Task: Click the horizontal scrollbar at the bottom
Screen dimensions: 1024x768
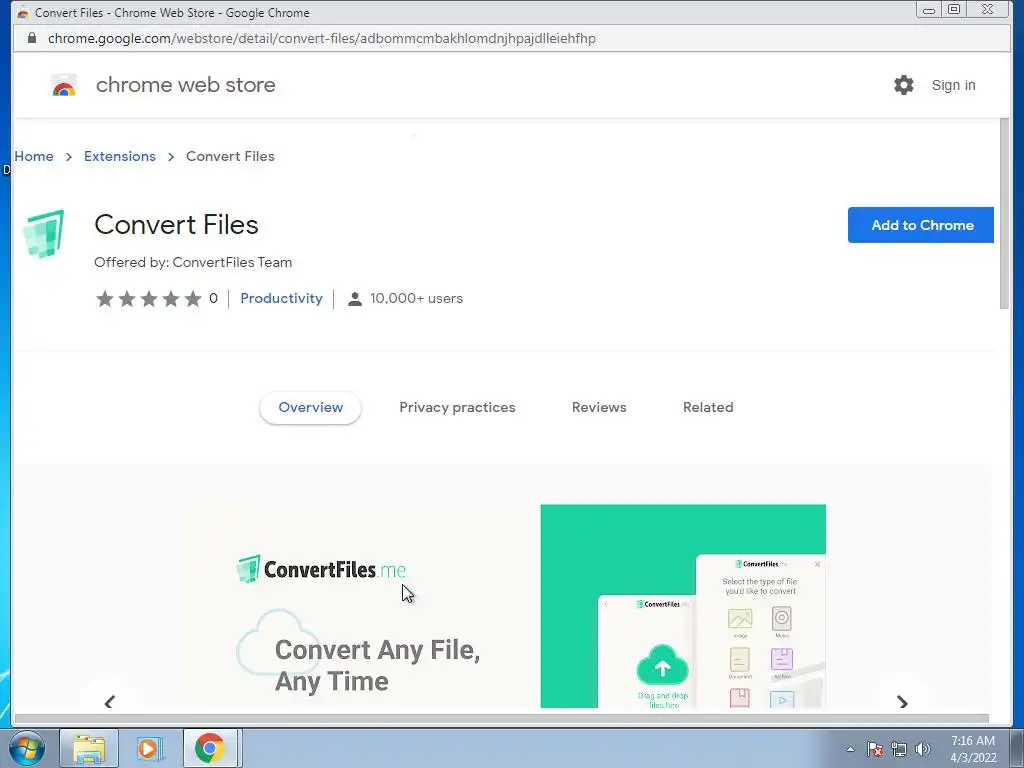Action: tap(502, 719)
